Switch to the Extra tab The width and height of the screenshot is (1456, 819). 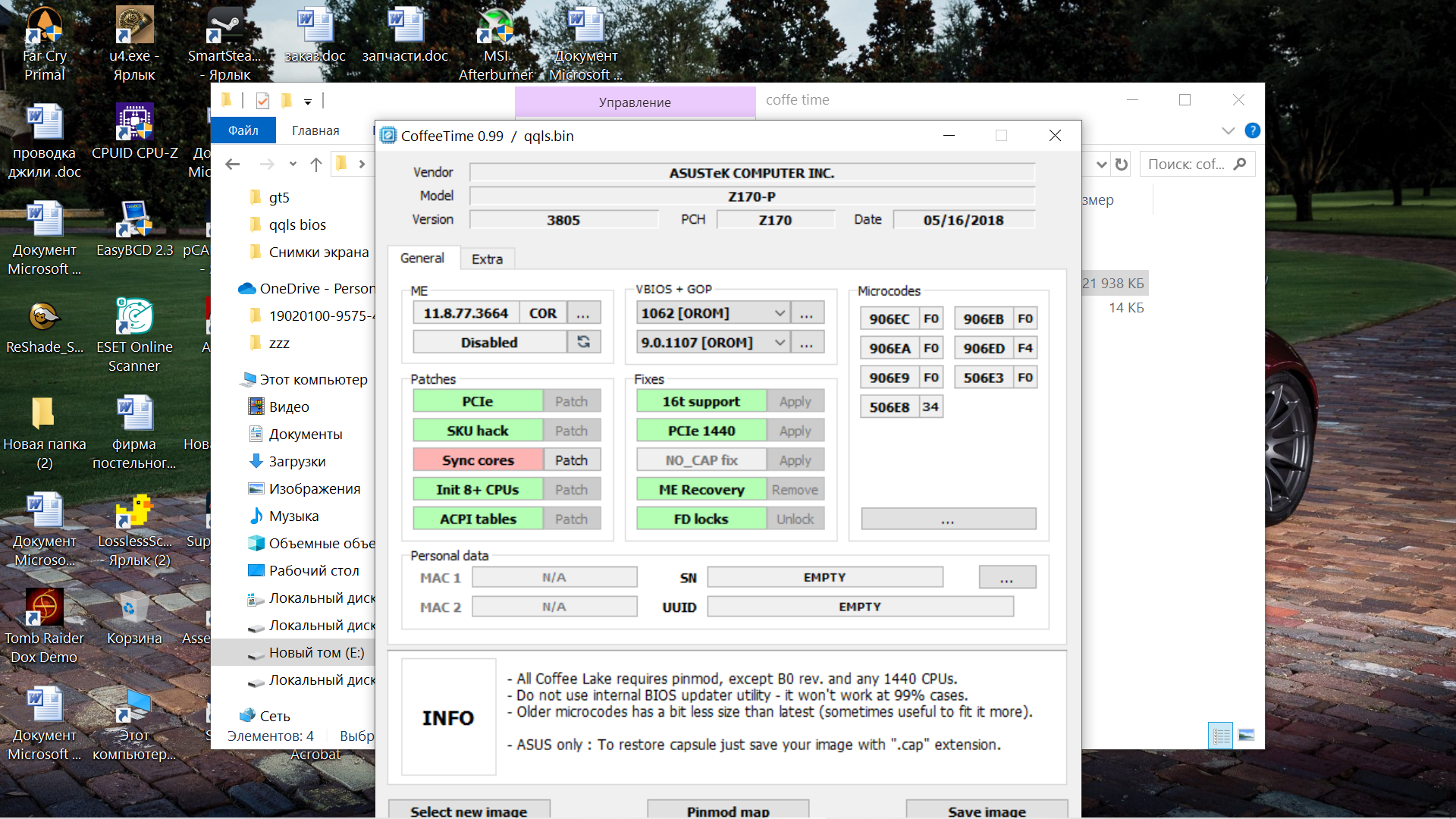487,259
